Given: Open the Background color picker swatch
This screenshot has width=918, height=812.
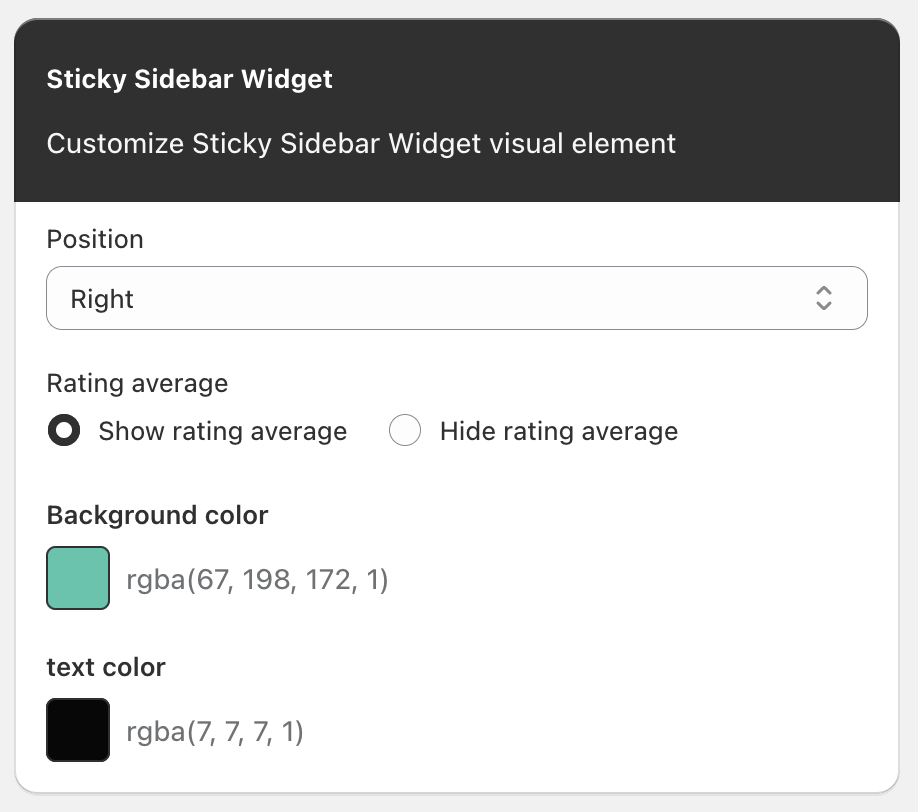Looking at the screenshot, I should (x=77, y=578).
